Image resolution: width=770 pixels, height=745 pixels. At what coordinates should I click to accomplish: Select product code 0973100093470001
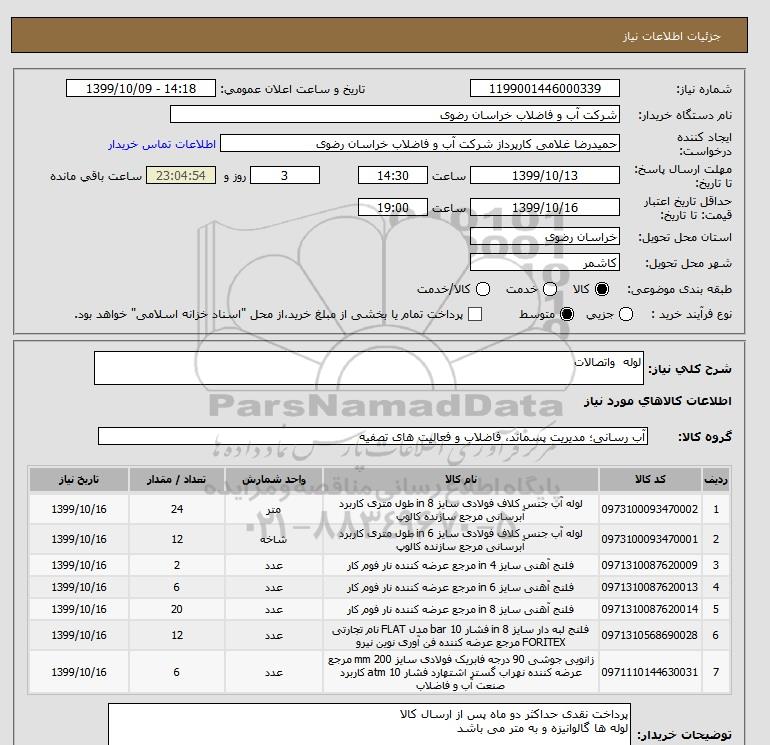click(650, 539)
